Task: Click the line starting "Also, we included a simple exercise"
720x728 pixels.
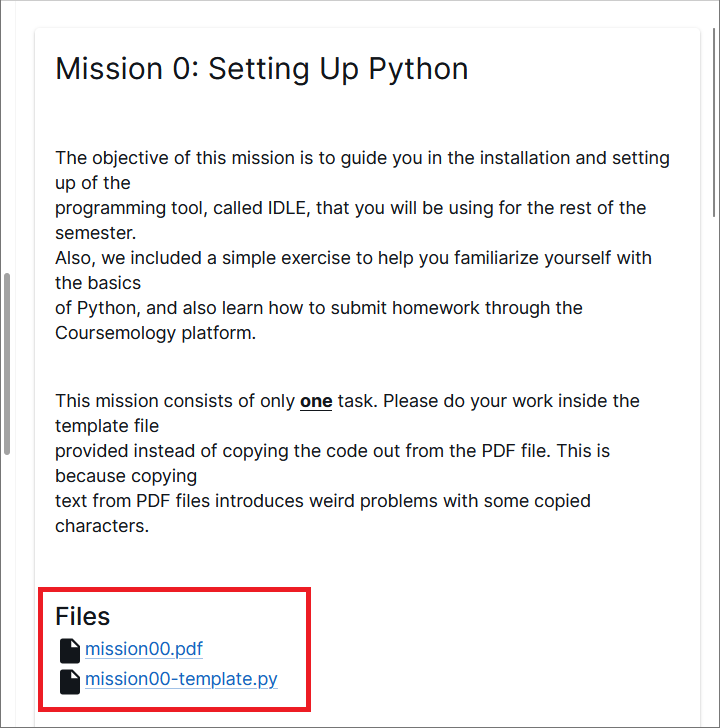Action: point(353,258)
